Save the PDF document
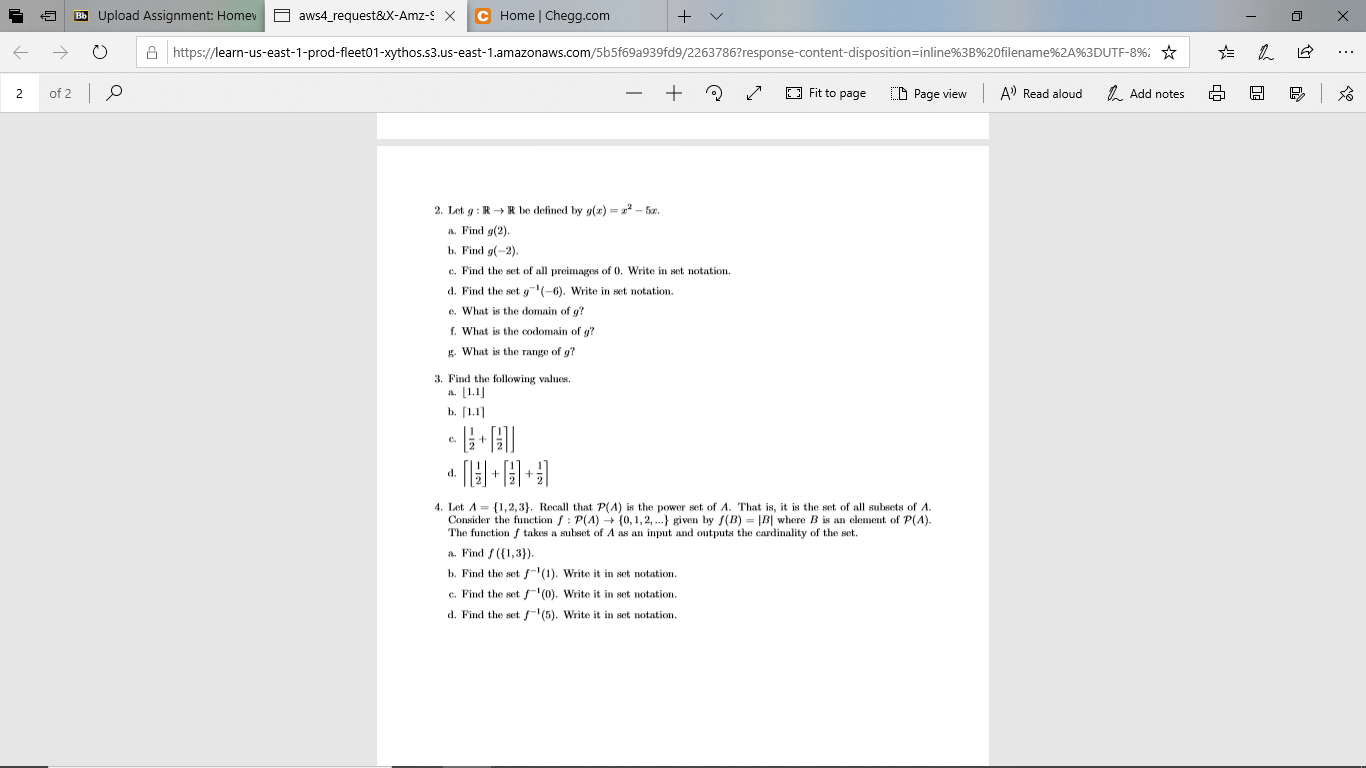The height and width of the screenshot is (768, 1366). pyautogui.click(x=1256, y=93)
